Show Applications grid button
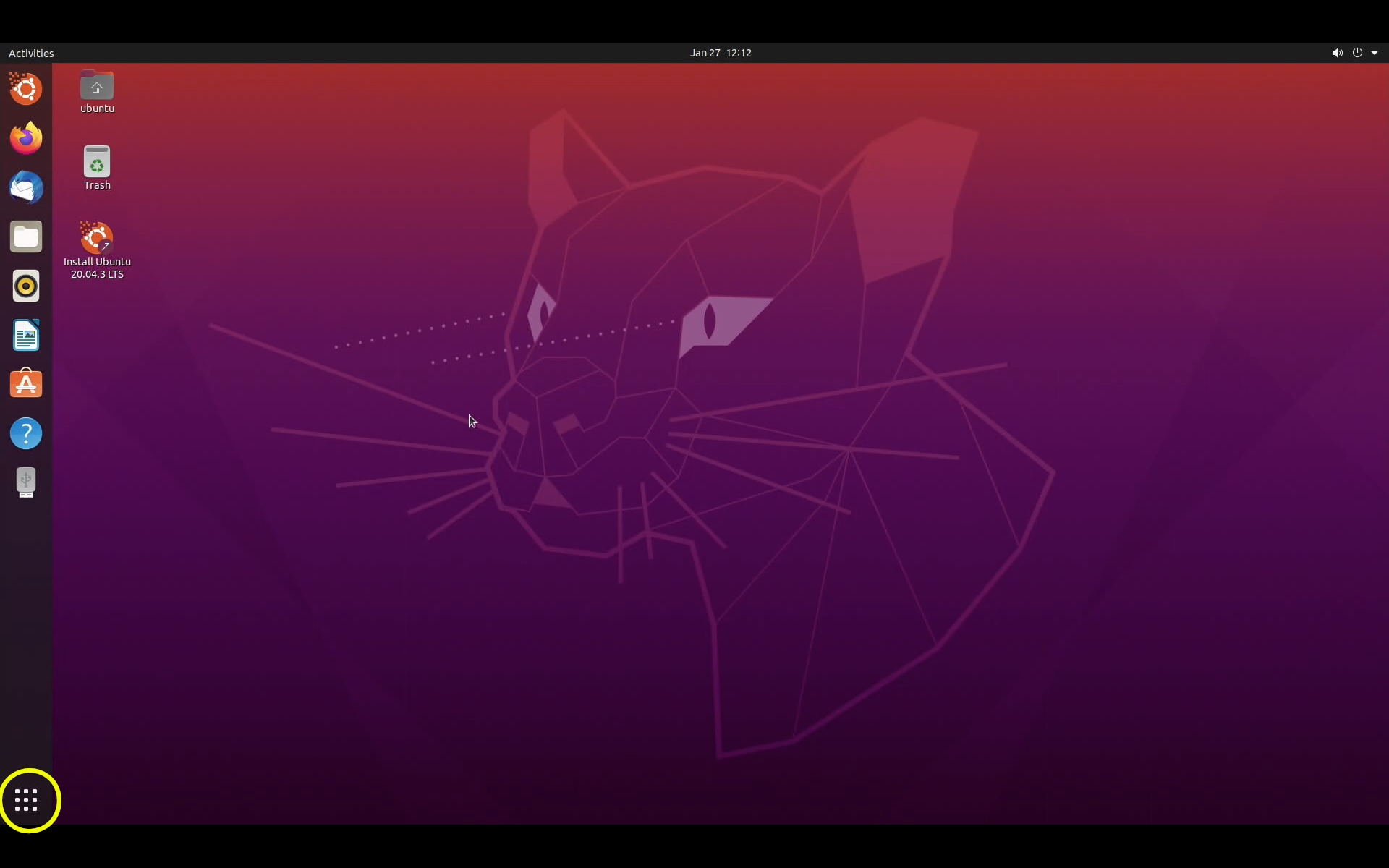The height and width of the screenshot is (868, 1389). tap(26, 800)
